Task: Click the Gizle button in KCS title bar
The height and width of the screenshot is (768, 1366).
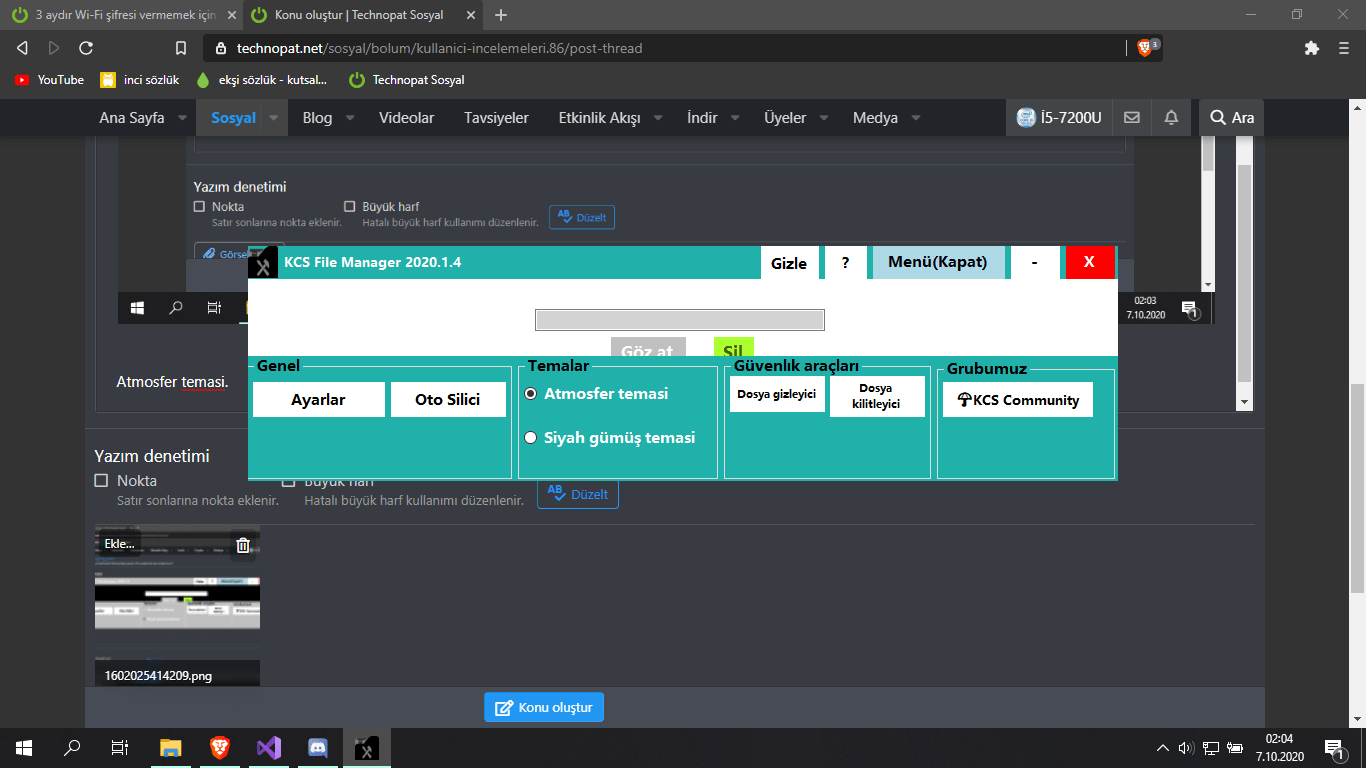Action: tap(789, 263)
